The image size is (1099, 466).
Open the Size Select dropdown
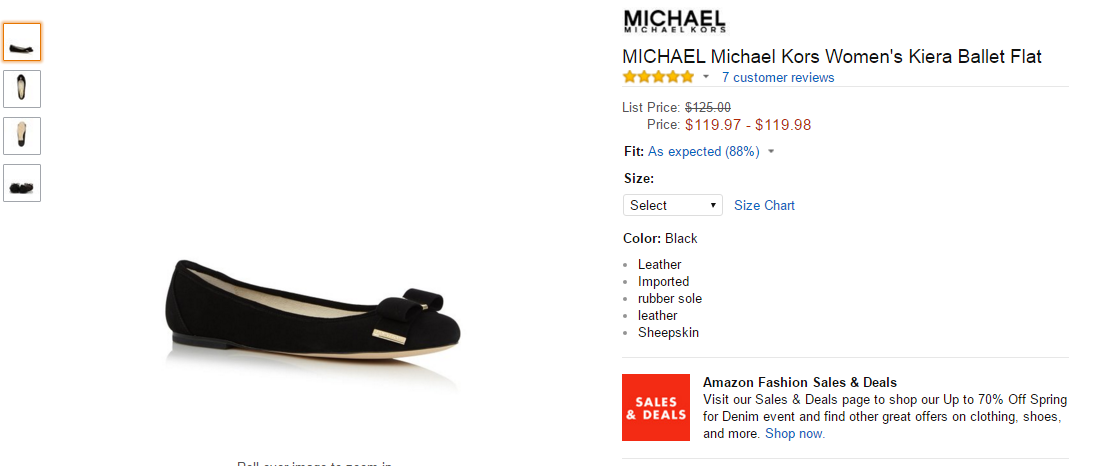[x=673, y=205]
